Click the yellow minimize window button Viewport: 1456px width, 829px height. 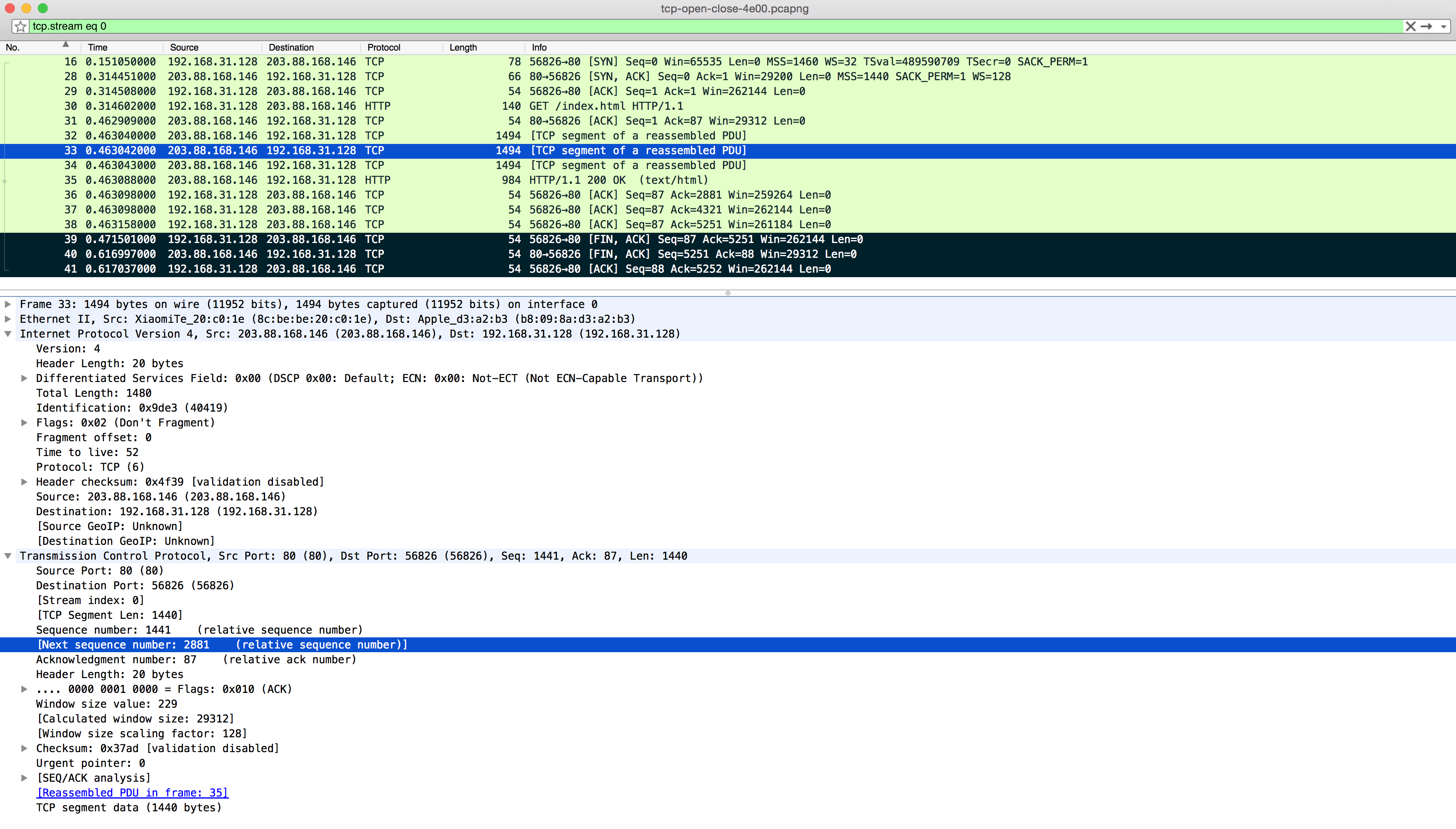click(26, 8)
